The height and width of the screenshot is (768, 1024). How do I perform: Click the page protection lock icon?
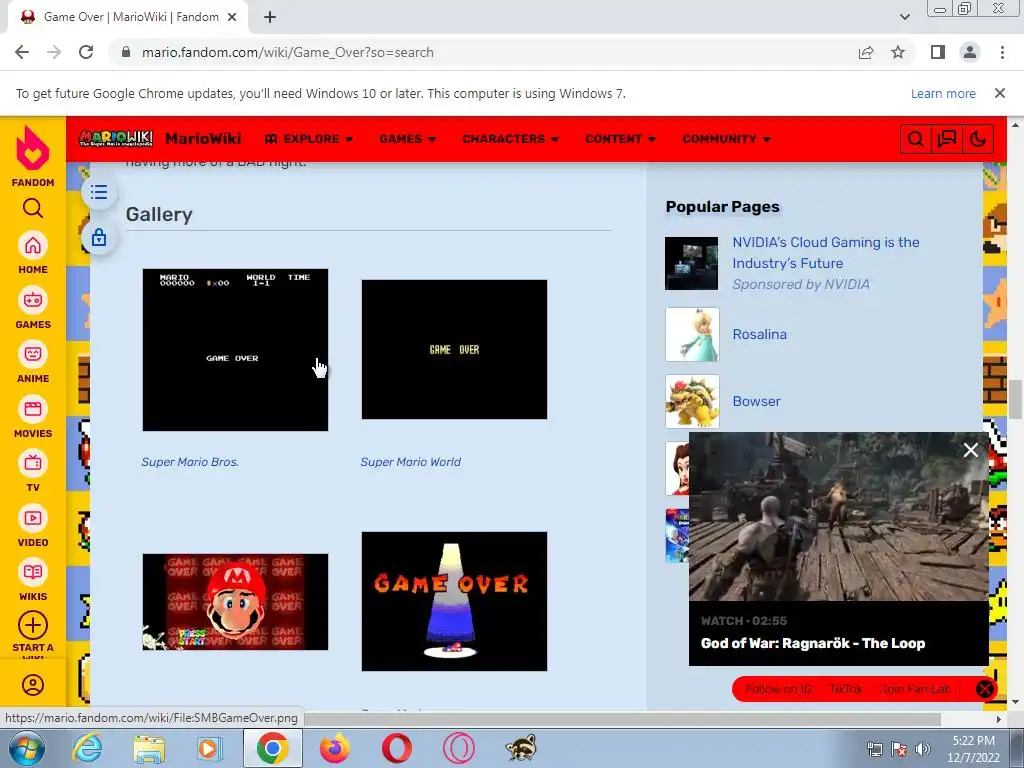(99, 237)
